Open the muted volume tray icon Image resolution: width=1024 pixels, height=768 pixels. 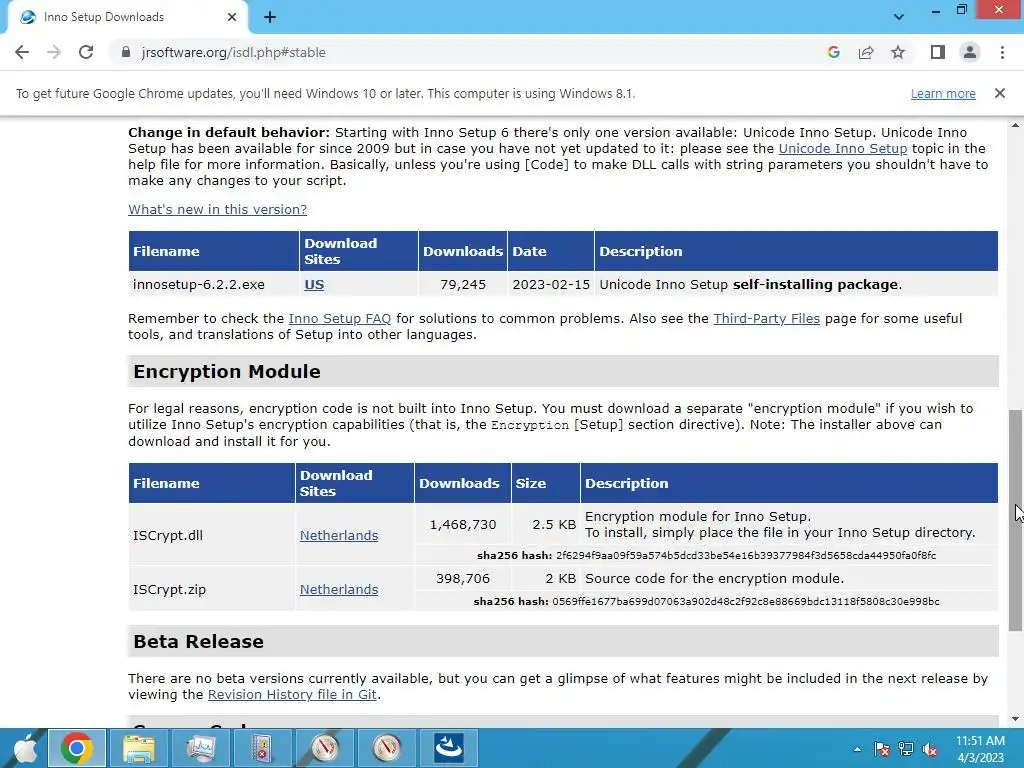pos(930,749)
